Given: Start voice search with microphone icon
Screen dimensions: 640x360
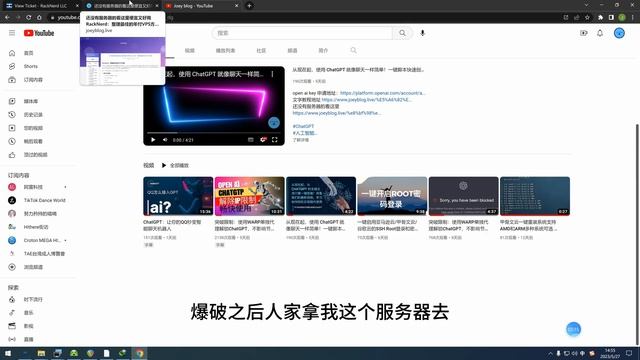Looking at the screenshot, I should pyautogui.click(x=422, y=33).
